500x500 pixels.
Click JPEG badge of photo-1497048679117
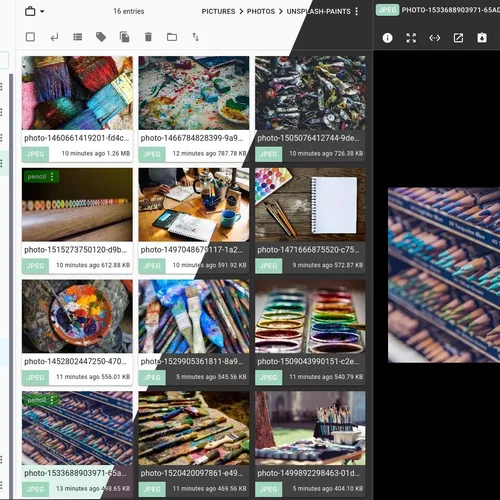[x=152, y=266]
